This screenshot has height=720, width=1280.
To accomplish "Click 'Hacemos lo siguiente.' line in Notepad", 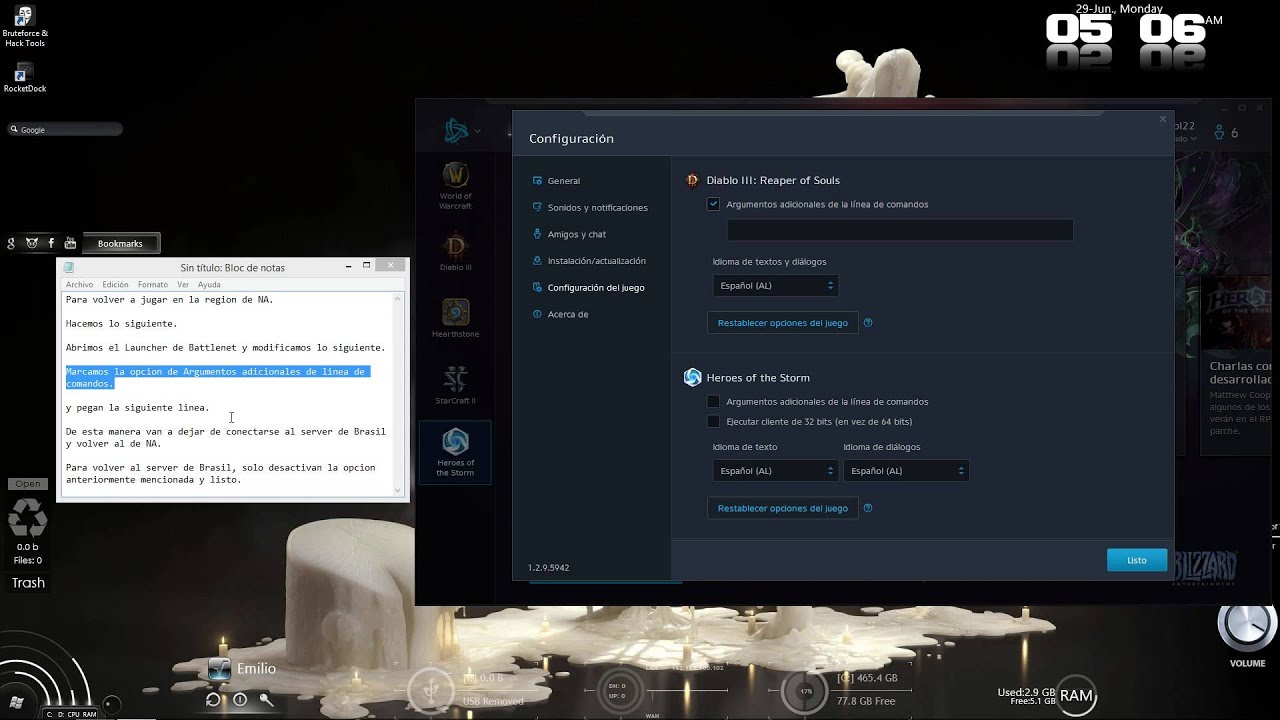I will point(121,324).
